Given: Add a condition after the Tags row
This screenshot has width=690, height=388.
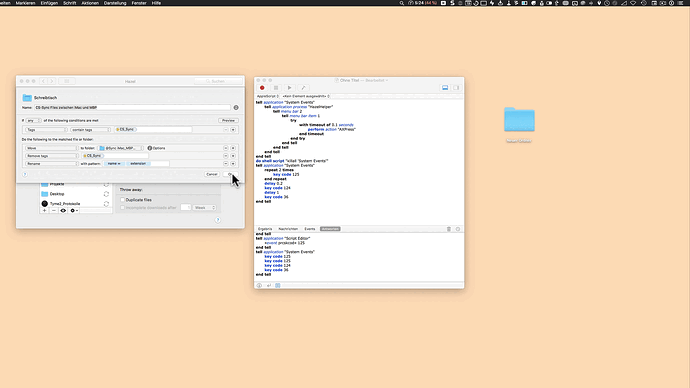Looking at the screenshot, I should (233, 130).
